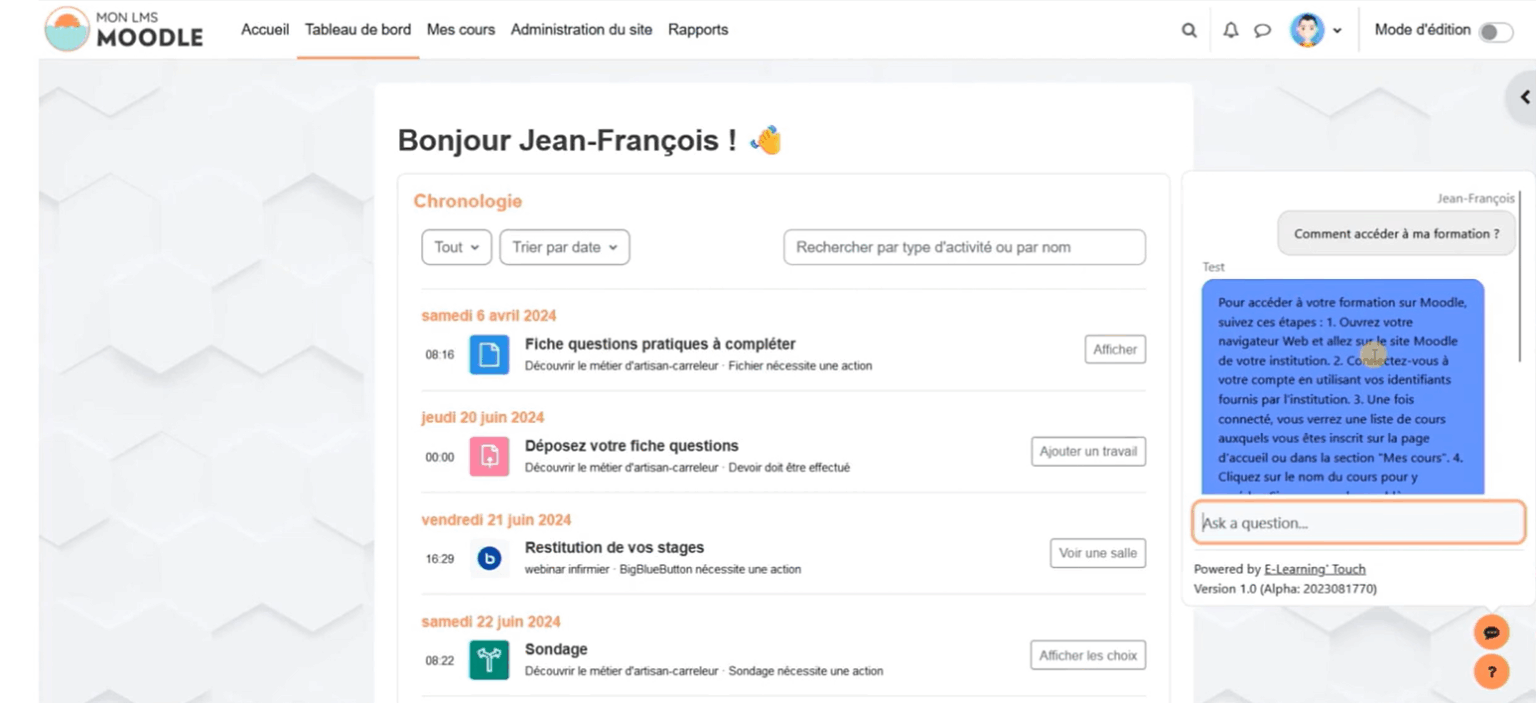
Task: Open the Sondage activity icon
Action: tap(489, 660)
